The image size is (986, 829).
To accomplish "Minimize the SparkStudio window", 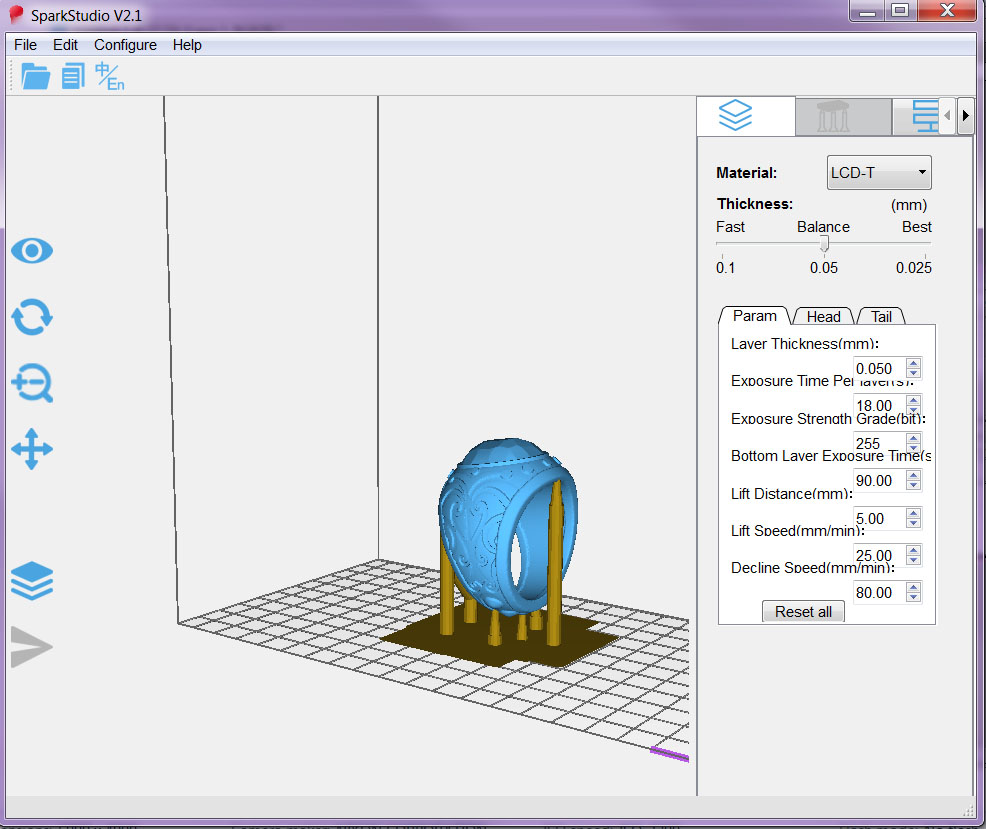I will (868, 11).
